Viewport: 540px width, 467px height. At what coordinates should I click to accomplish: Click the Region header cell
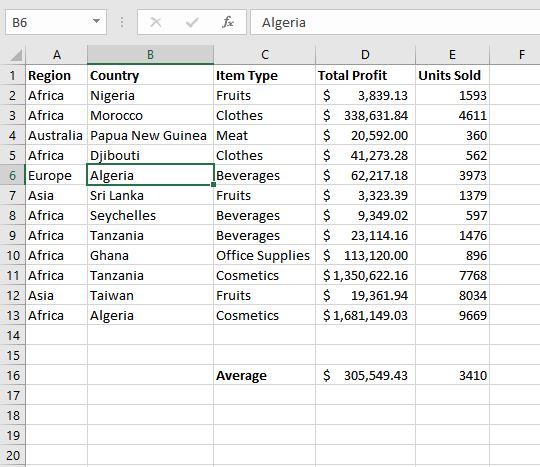pos(56,75)
